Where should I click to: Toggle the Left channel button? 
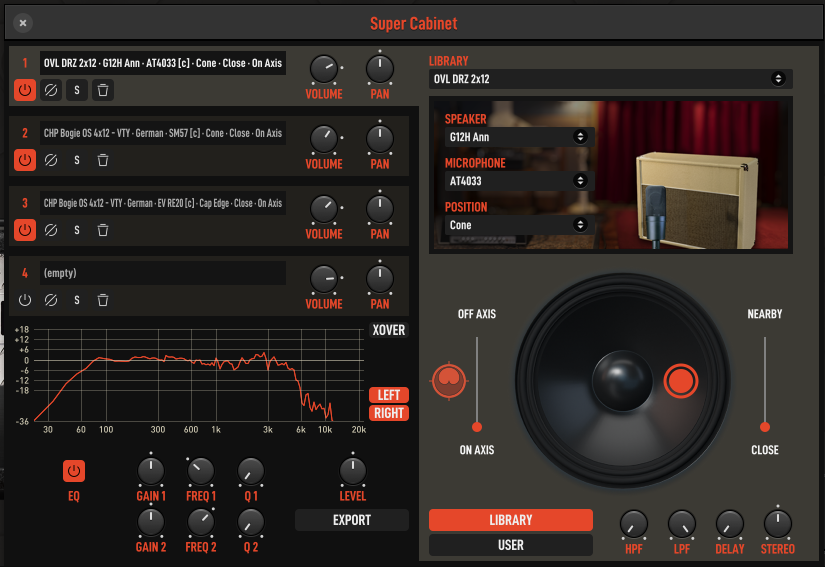[389, 394]
